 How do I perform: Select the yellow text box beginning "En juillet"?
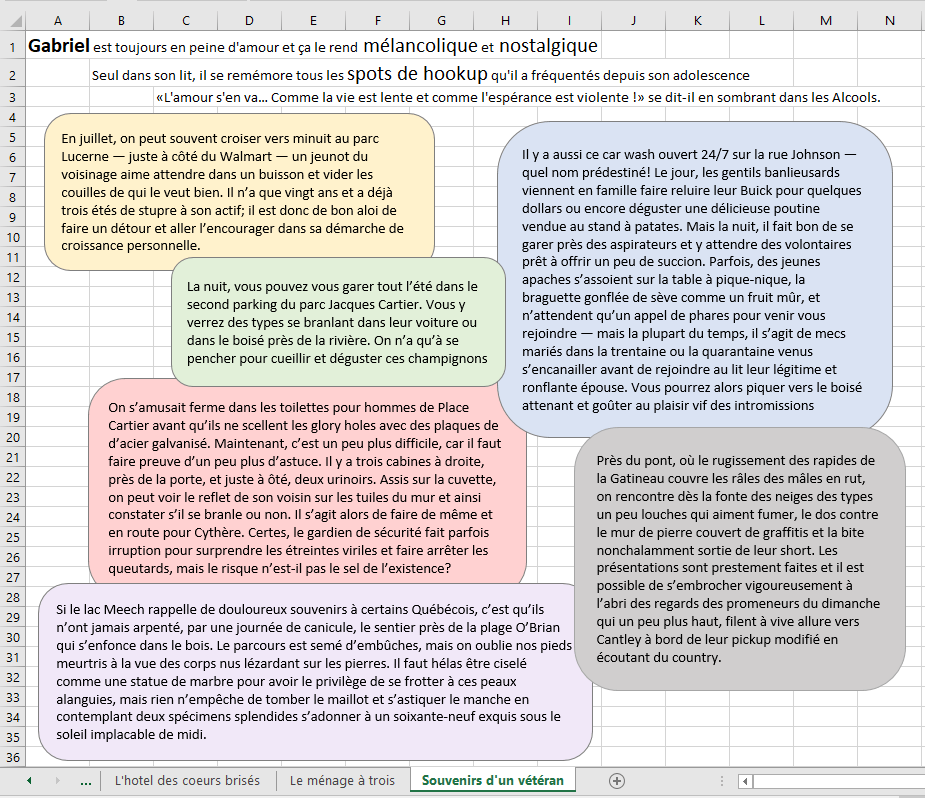click(239, 191)
